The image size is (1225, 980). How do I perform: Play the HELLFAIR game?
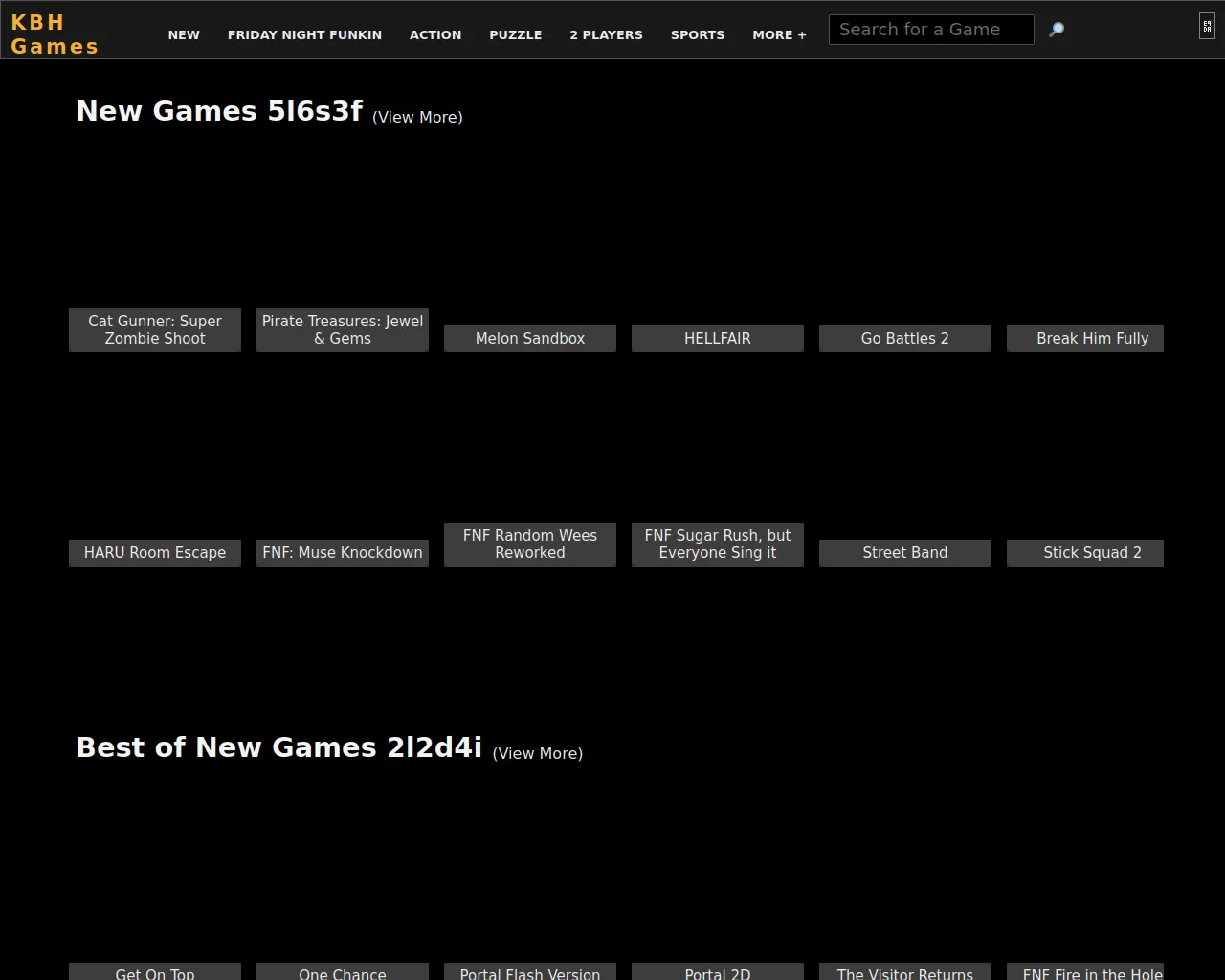[718, 338]
